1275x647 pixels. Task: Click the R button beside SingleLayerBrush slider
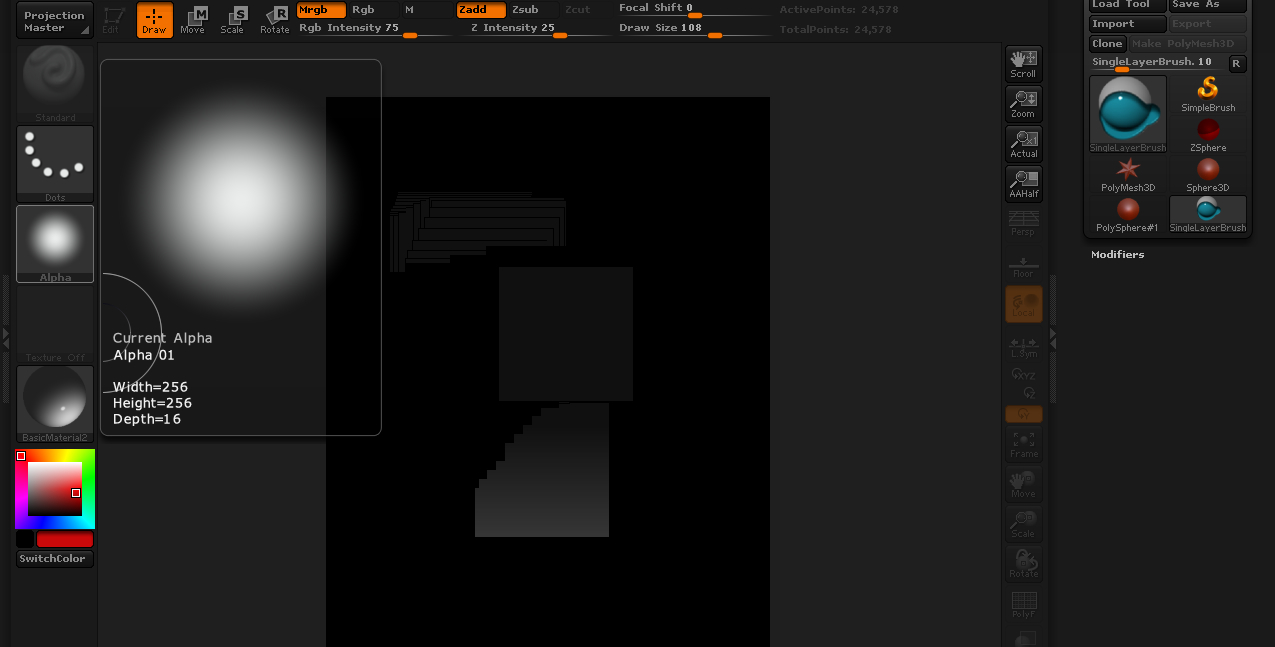[1237, 64]
